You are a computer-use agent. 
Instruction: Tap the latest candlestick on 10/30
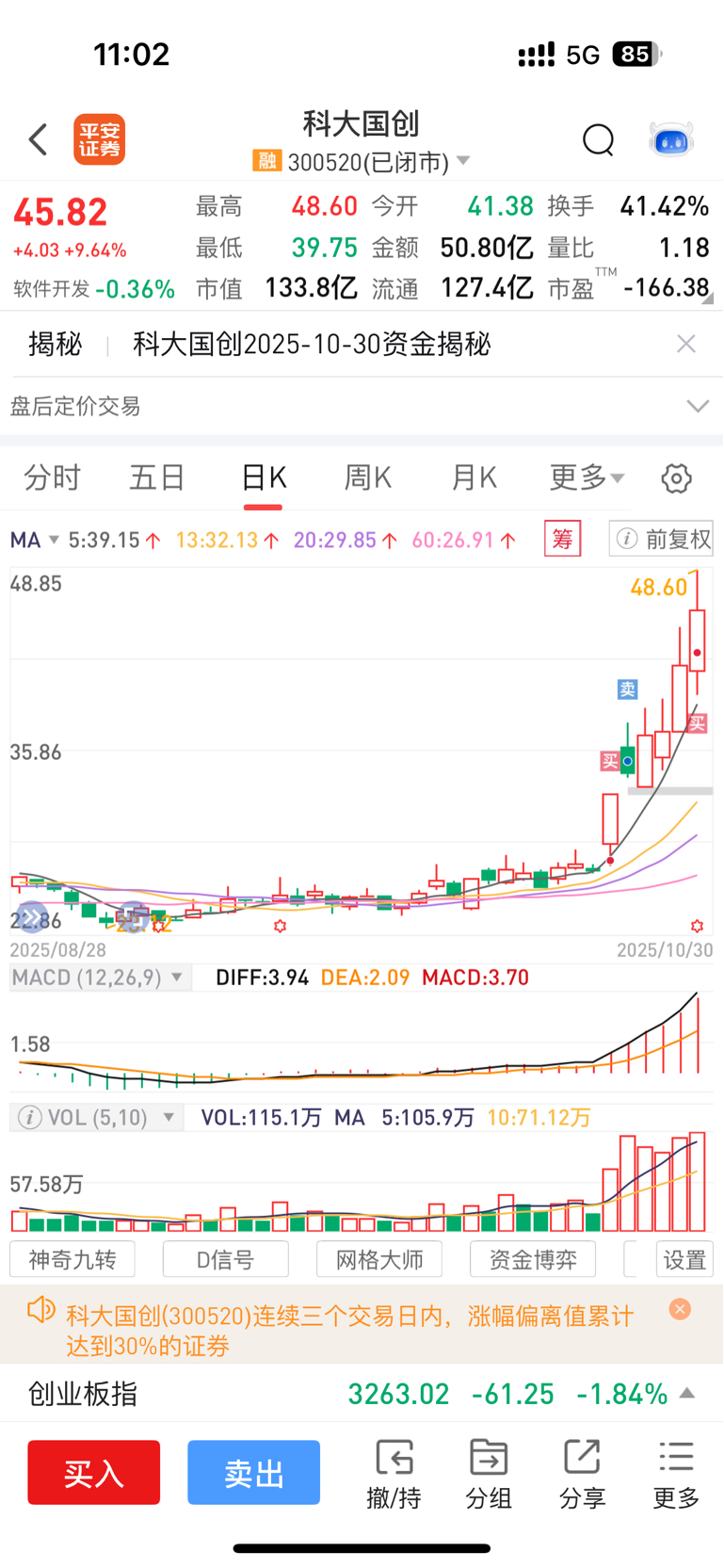click(x=698, y=640)
